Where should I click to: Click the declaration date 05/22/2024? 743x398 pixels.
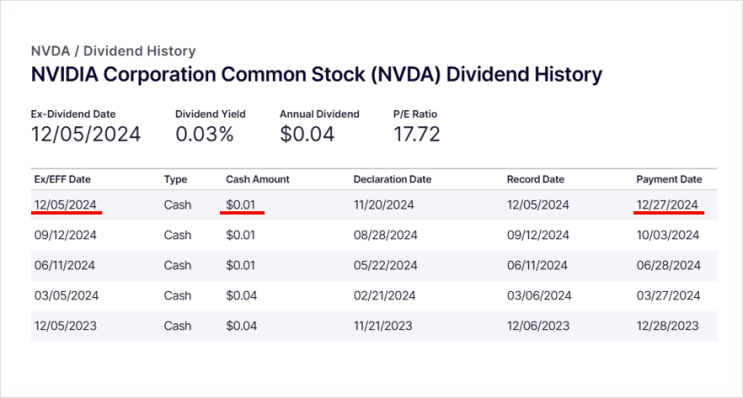(x=385, y=265)
